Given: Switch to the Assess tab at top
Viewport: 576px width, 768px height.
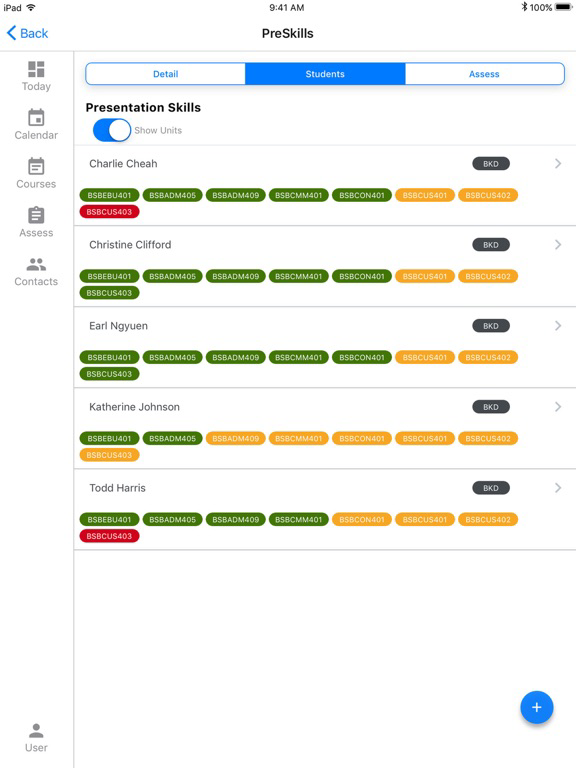Looking at the screenshot, I should click(x=484, y=74).
